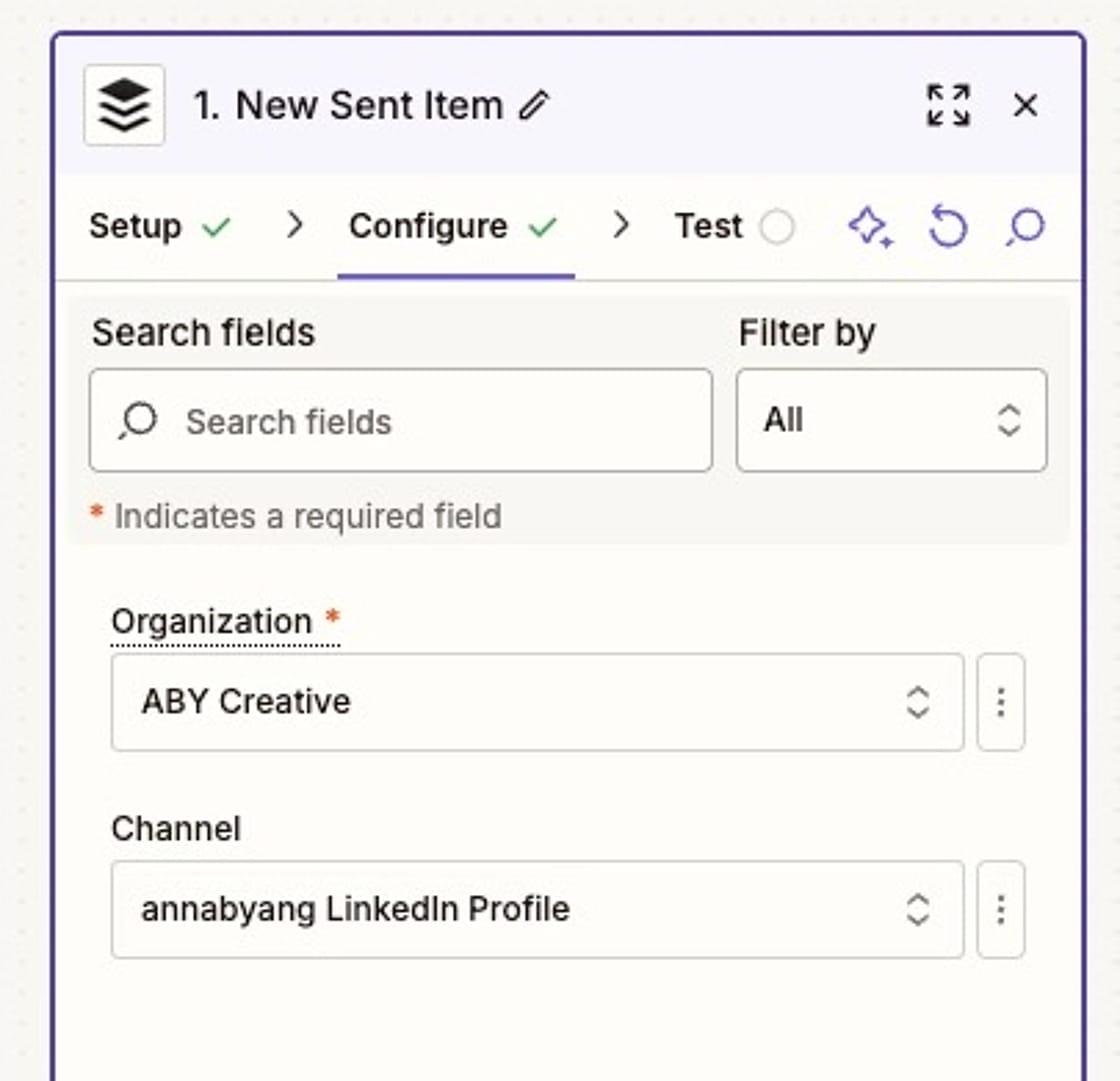1120x1081 pixels.
Task: Open the Organization dropdown showing ABY Creative
Action: tap(537, 702)
